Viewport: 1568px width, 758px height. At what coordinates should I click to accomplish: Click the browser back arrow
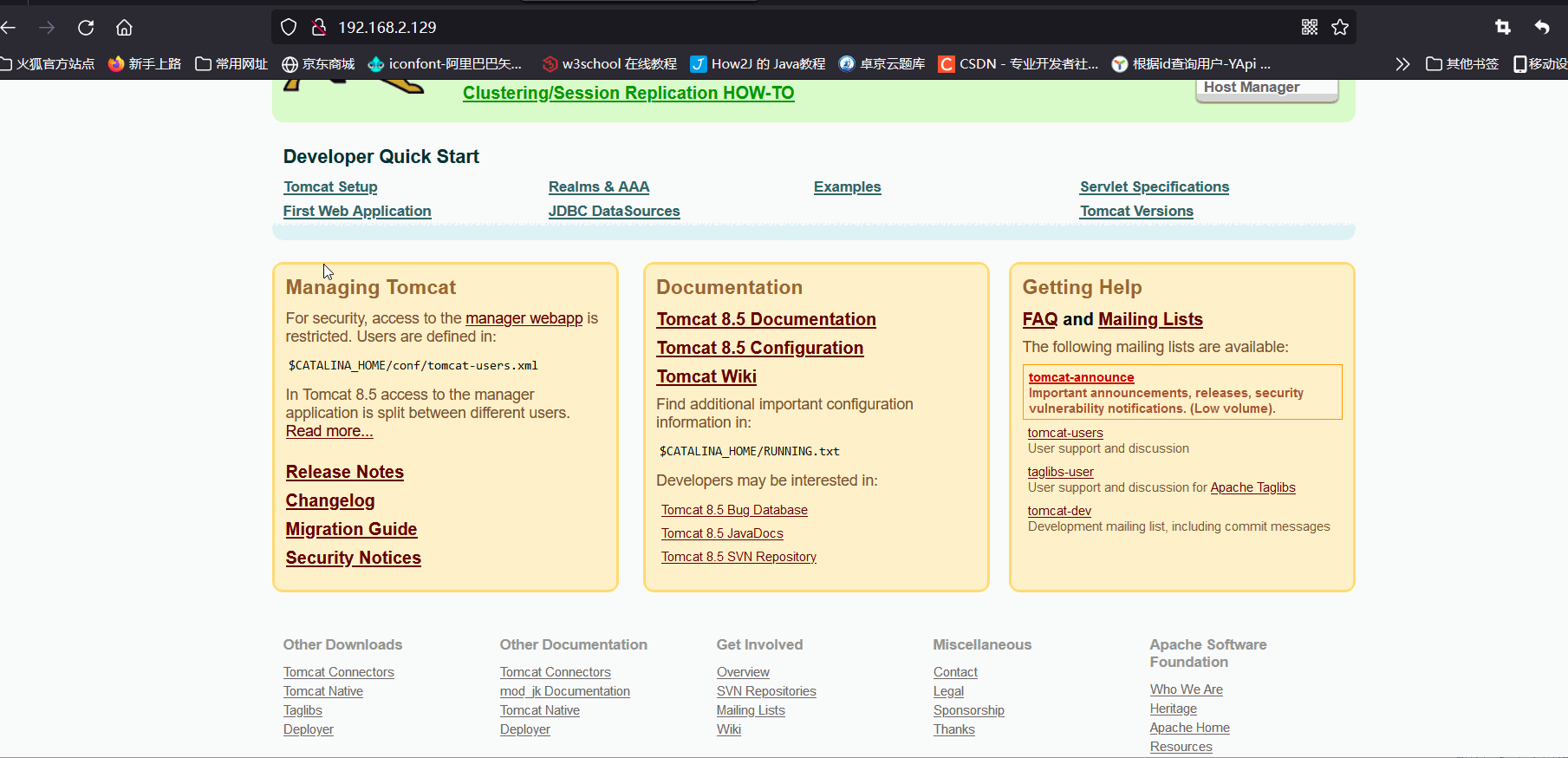(x=9, y=28)
